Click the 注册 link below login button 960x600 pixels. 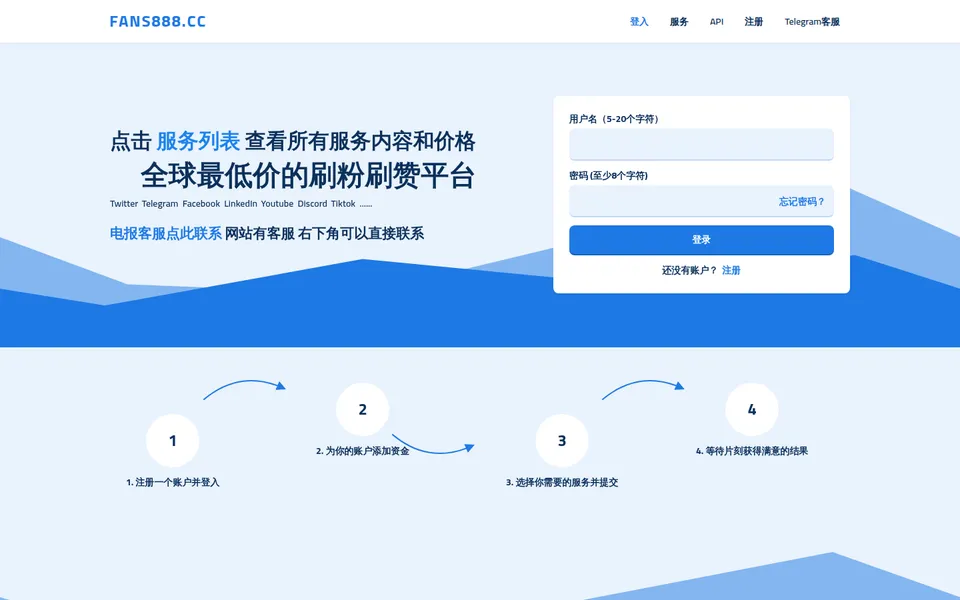point(731,270)
